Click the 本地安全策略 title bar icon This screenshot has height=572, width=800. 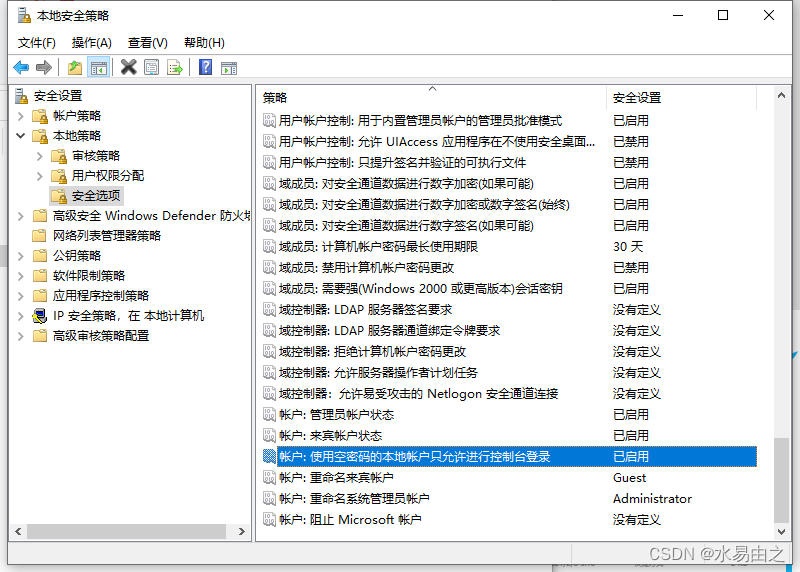24,15
